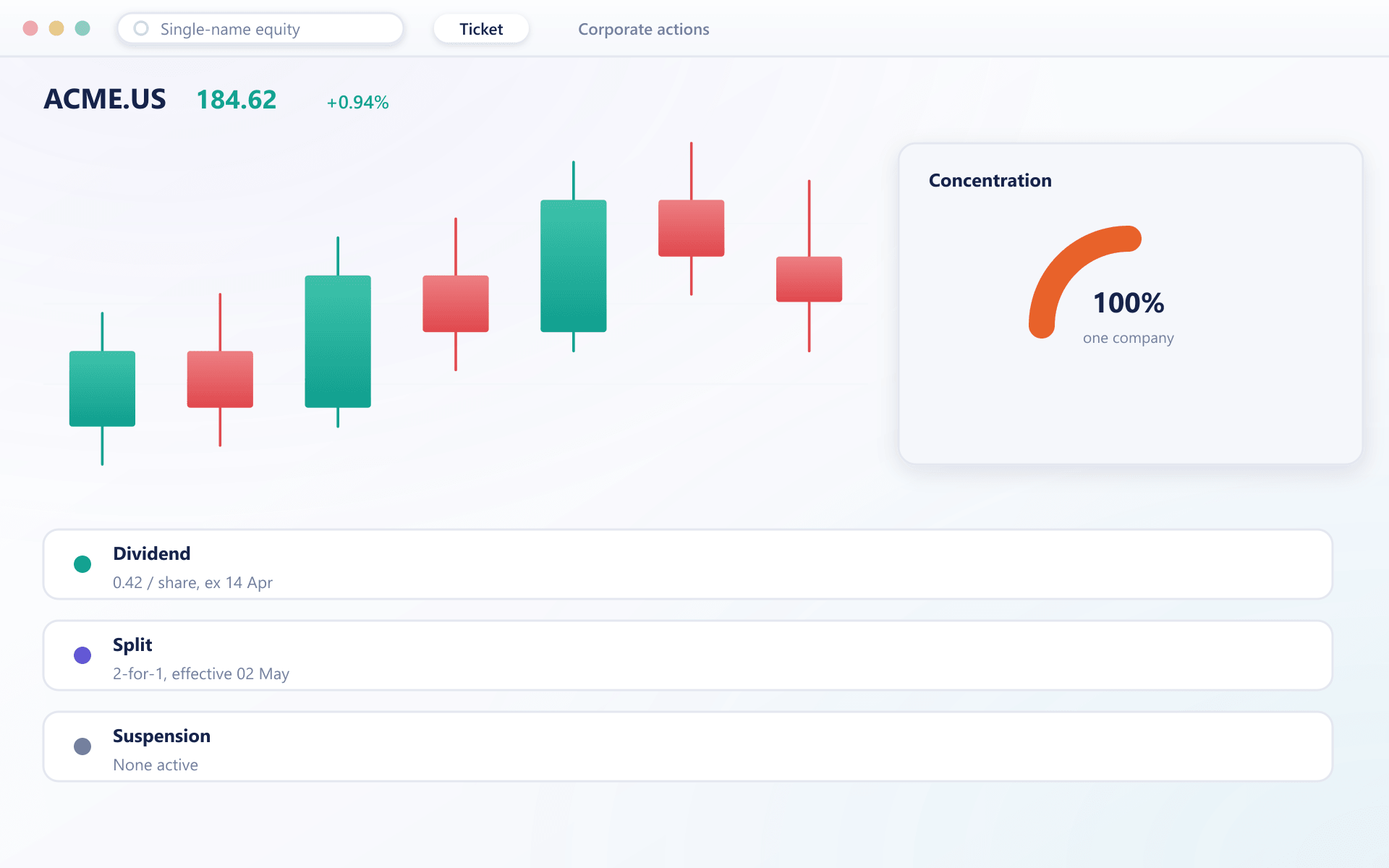Open the Ticket tab

[x=481, y=29]
